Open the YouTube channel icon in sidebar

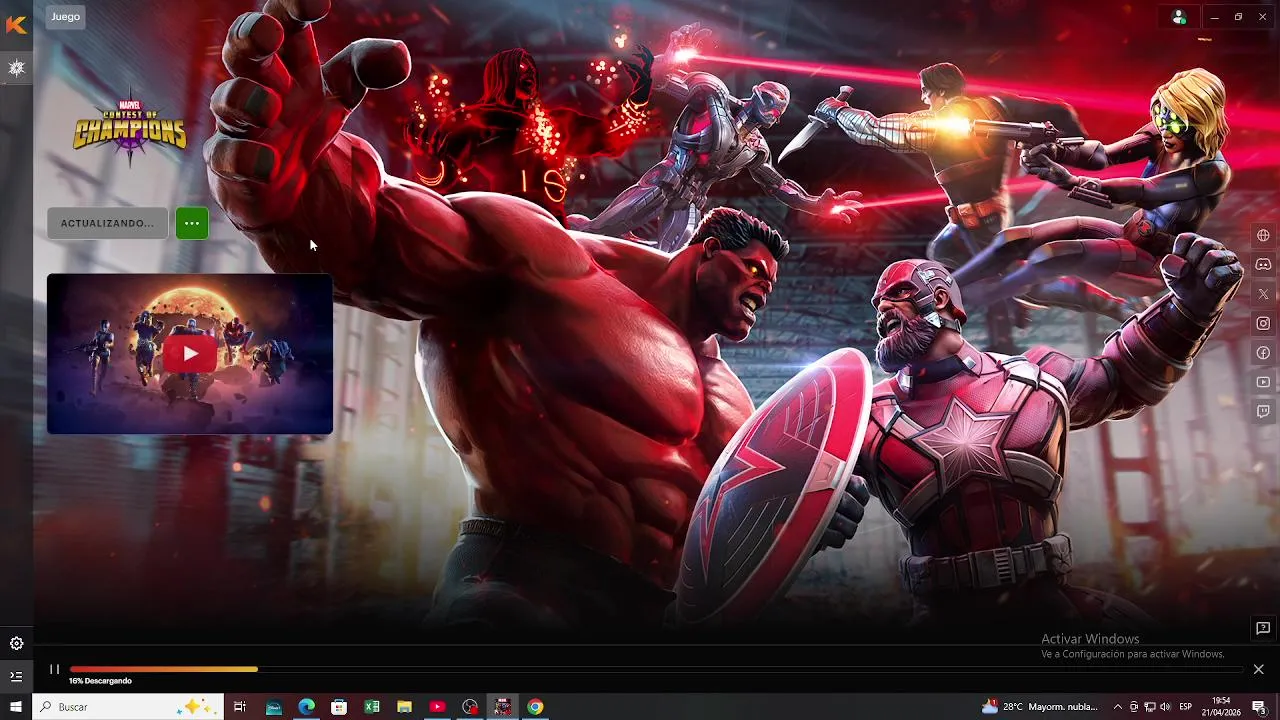tap(1263, 382)
